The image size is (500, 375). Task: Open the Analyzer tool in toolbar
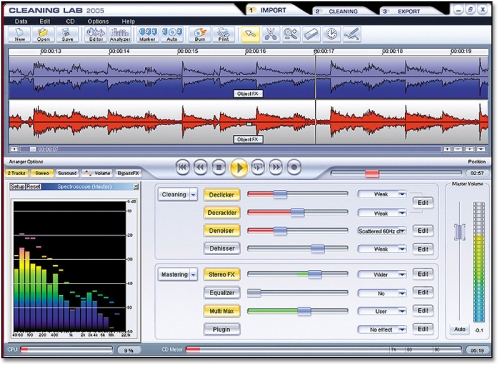(120, 35)
